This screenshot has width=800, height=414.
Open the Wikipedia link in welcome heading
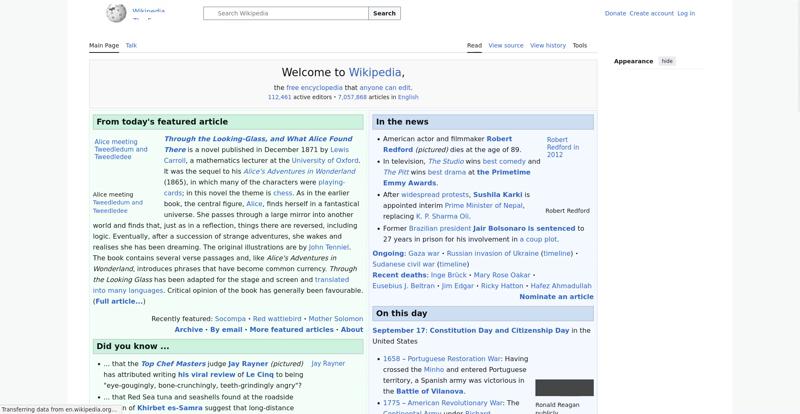point(374,72)
